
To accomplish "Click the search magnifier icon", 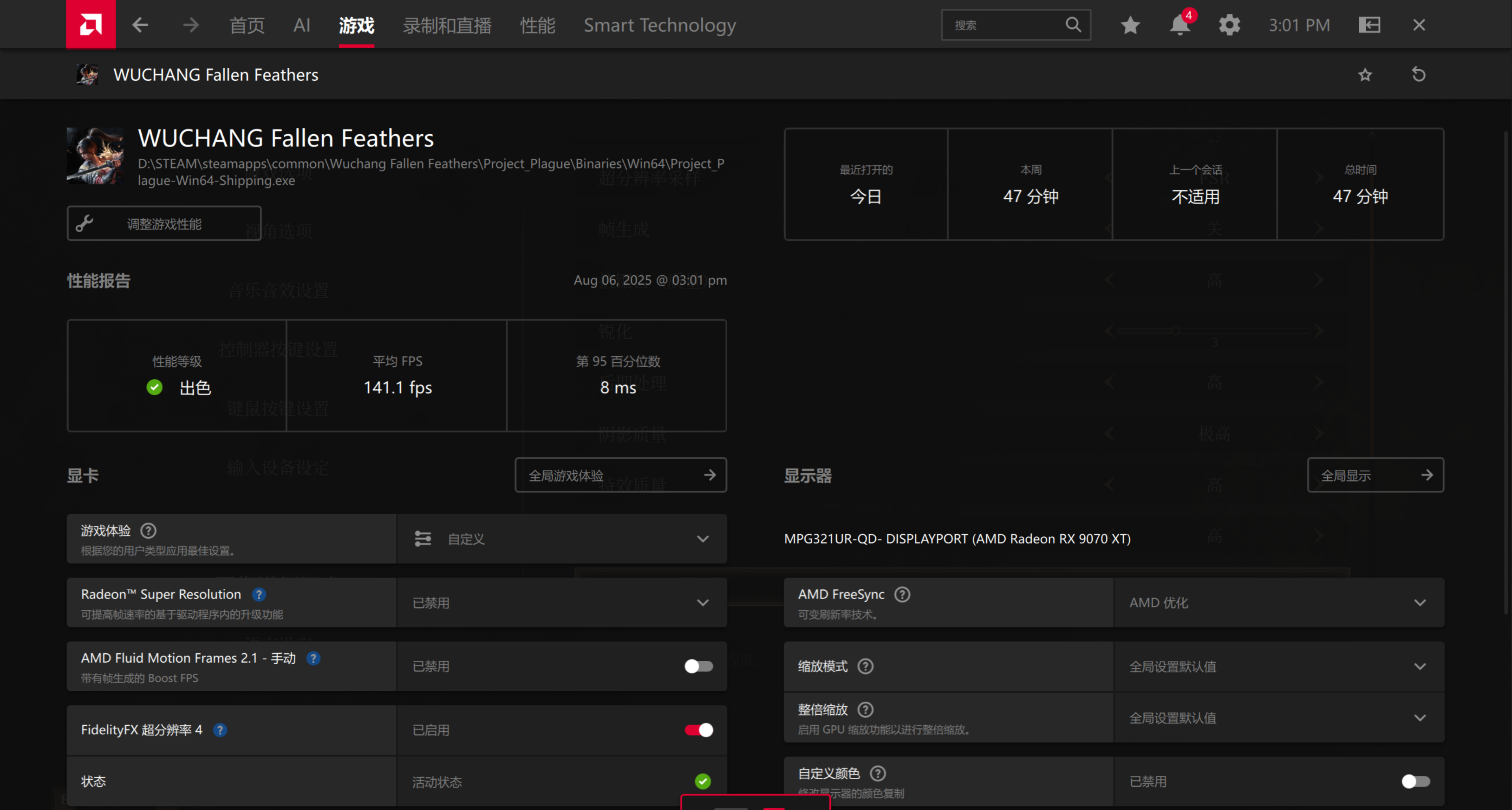I will [1073, 25].
